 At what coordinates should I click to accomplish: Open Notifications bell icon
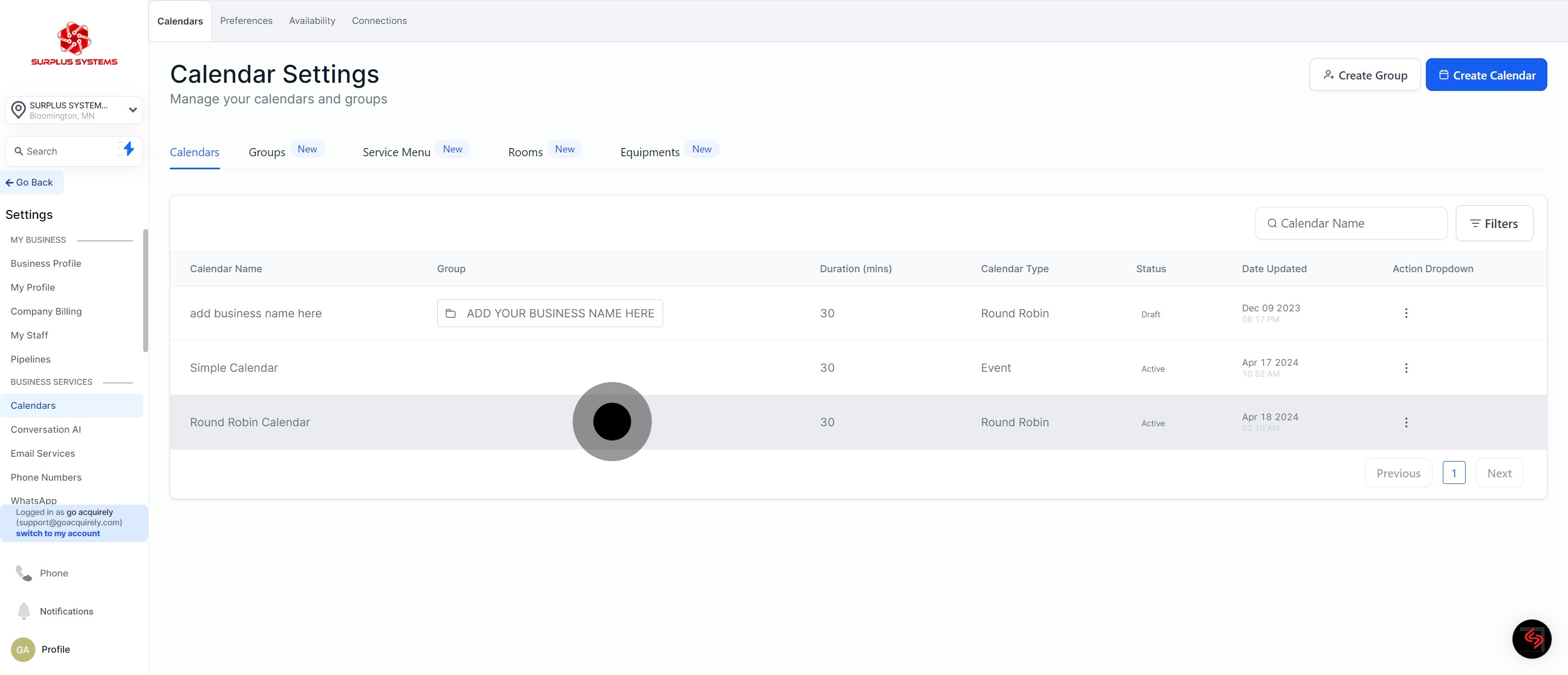tap(24, 610)
